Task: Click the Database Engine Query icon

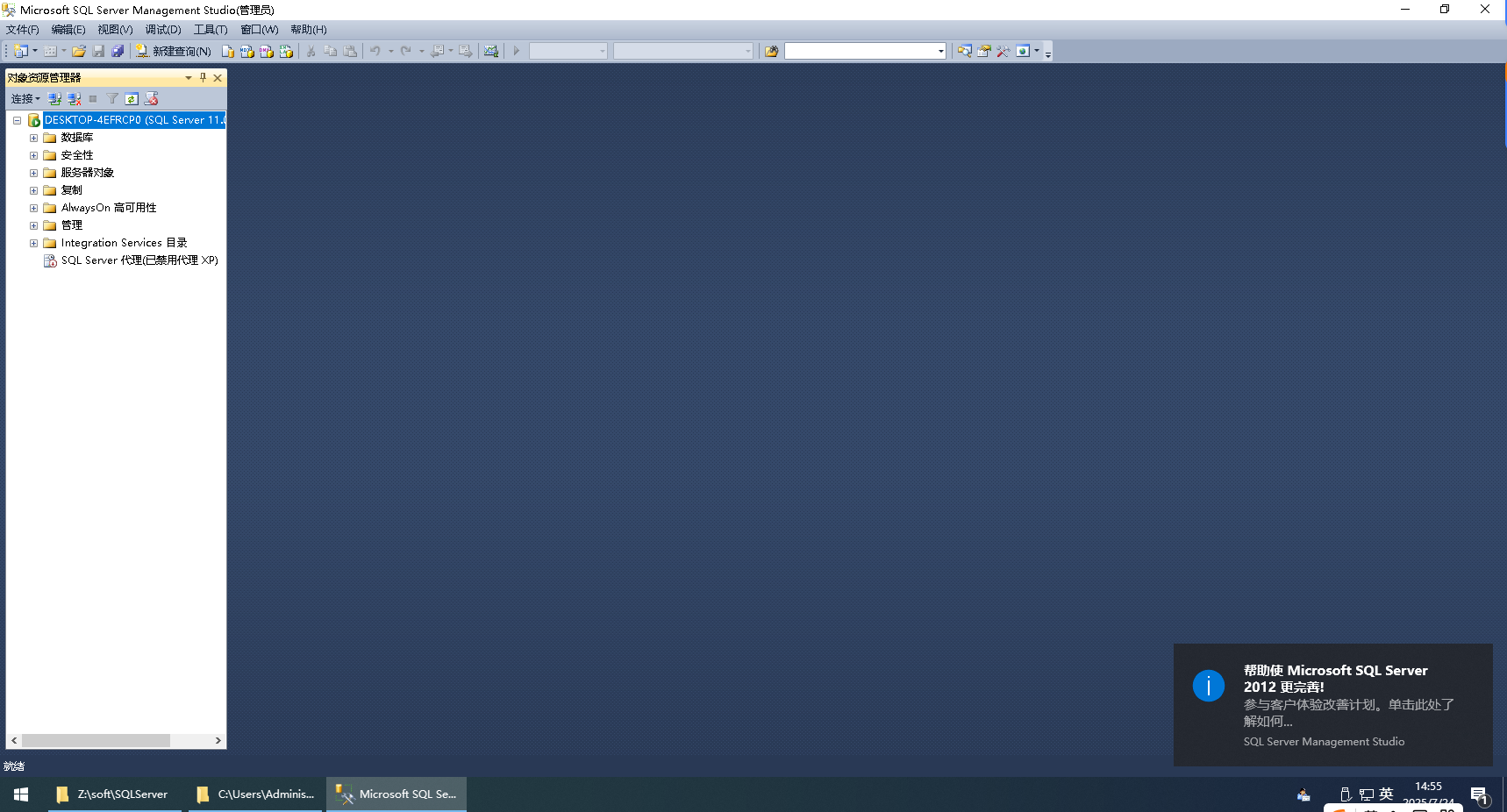Action: 228,51
